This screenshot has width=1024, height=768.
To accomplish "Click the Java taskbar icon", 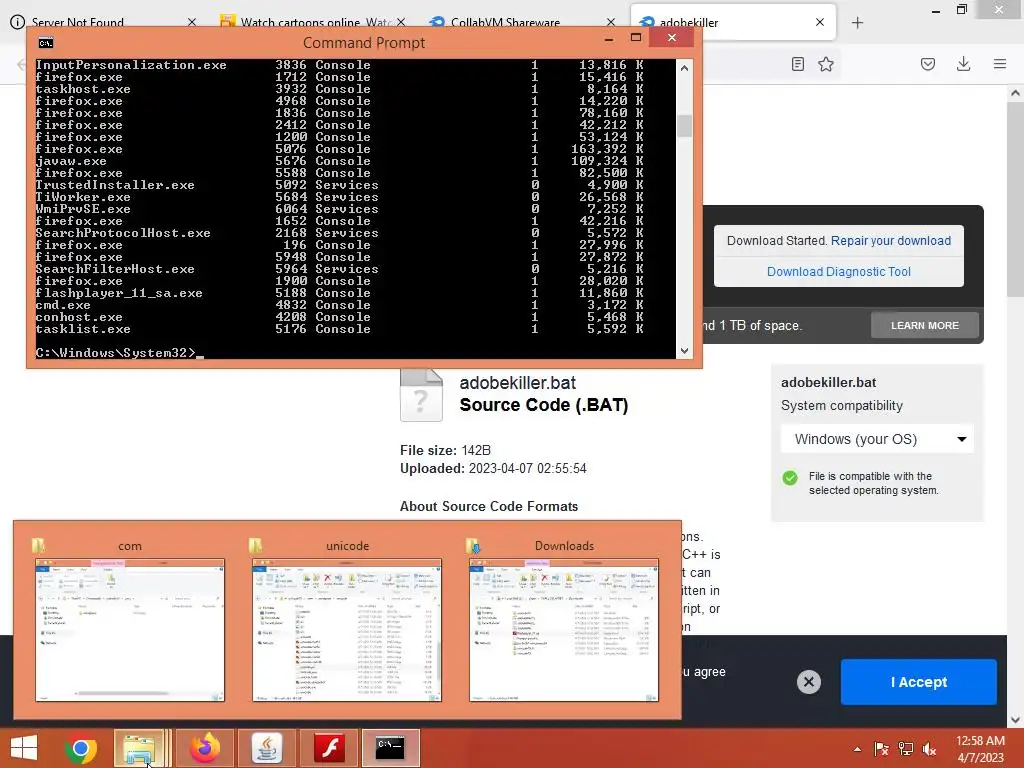I will (266, 748).
